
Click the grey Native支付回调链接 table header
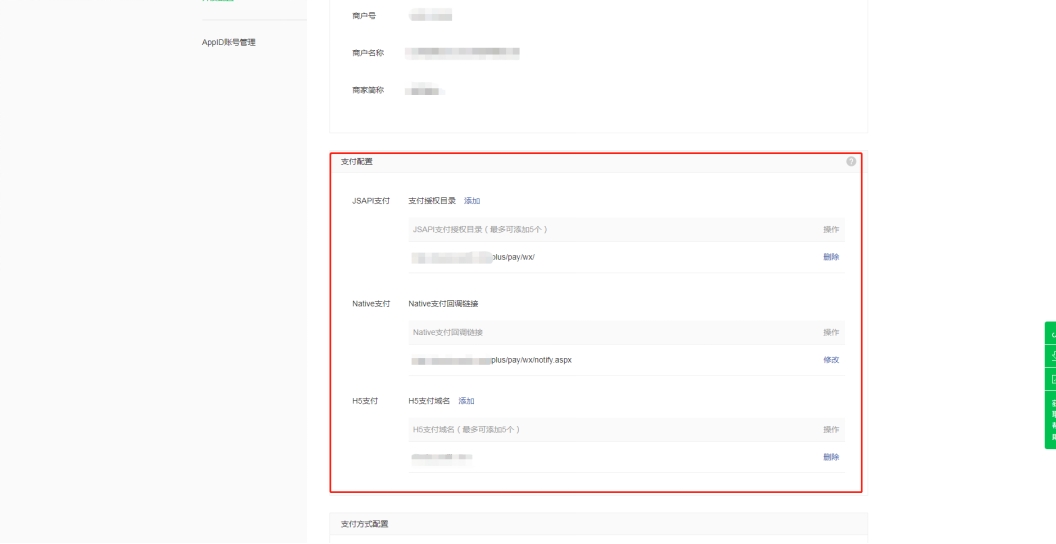448,333
